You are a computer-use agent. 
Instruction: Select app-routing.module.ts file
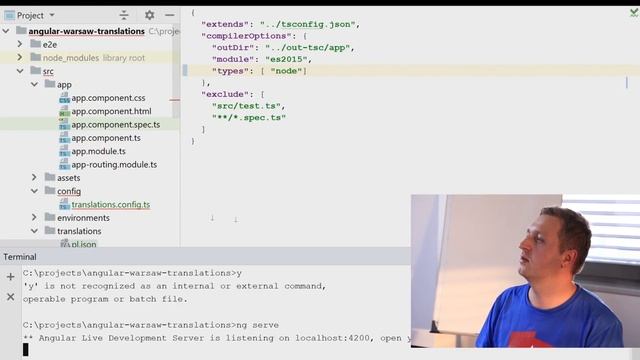click(x=114, y=164)
